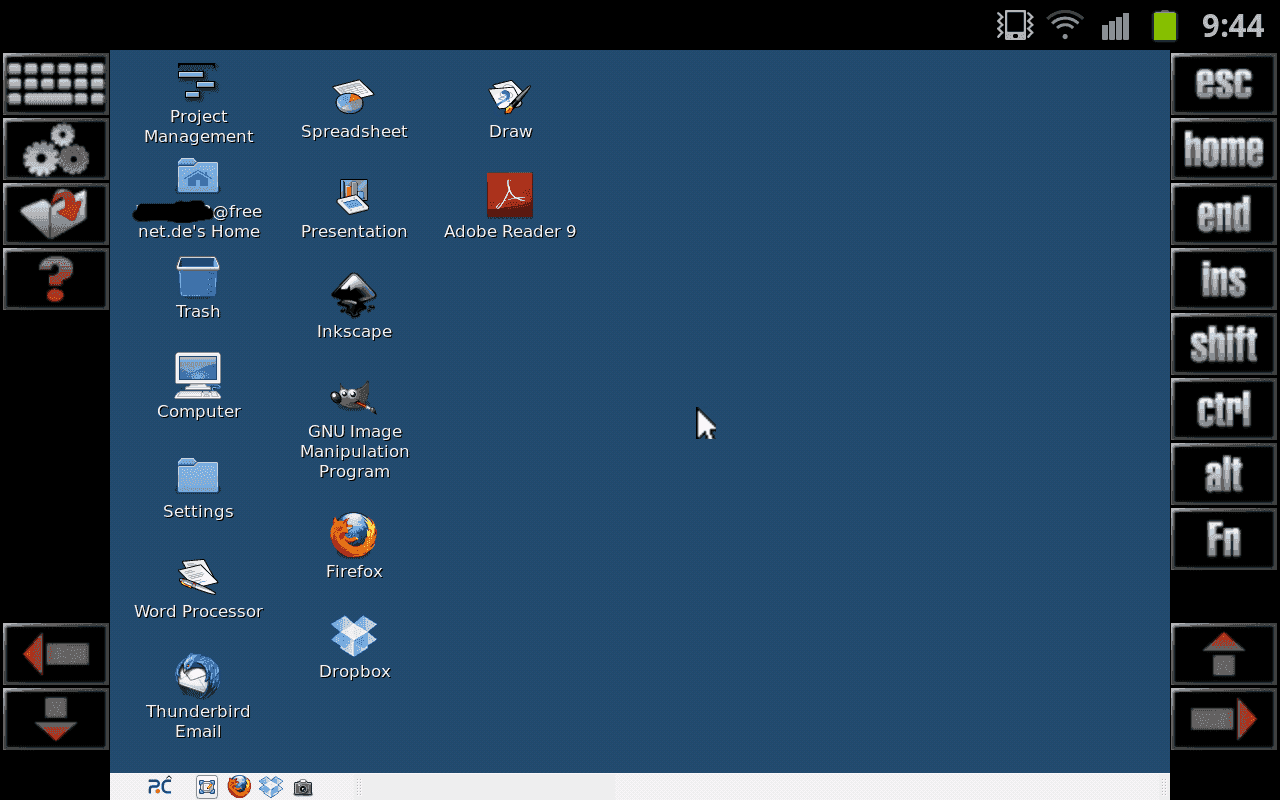
Task: Click the up arrow key button
Action: point(1224,654)
